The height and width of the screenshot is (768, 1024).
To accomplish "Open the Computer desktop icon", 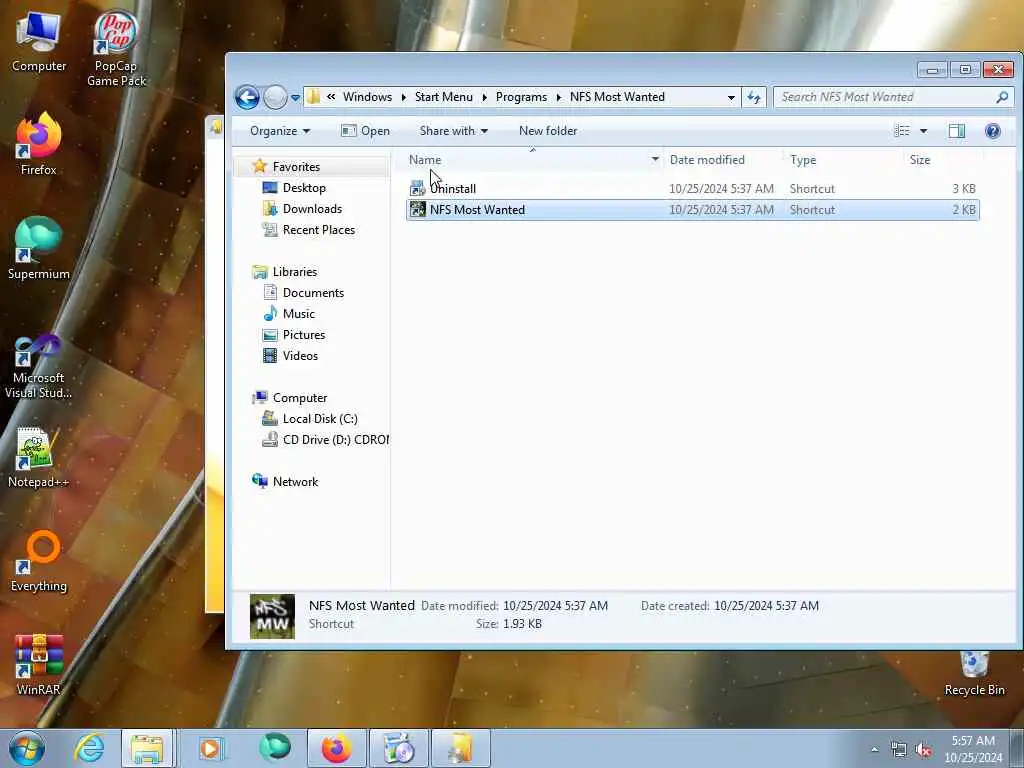I will (x=39, y=43).
